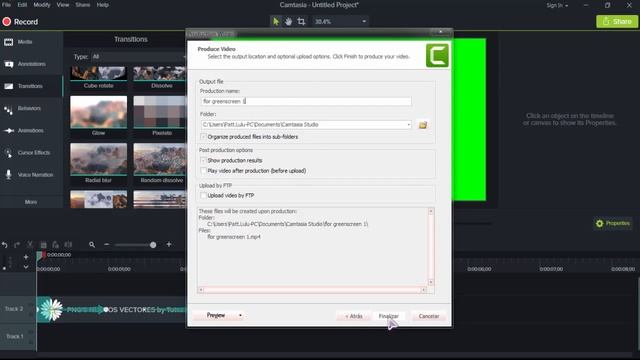Open the canvas zoom level dropdown
Image resolution: width=640 pixels, height=360 pixels.
[x=340, y=21]
